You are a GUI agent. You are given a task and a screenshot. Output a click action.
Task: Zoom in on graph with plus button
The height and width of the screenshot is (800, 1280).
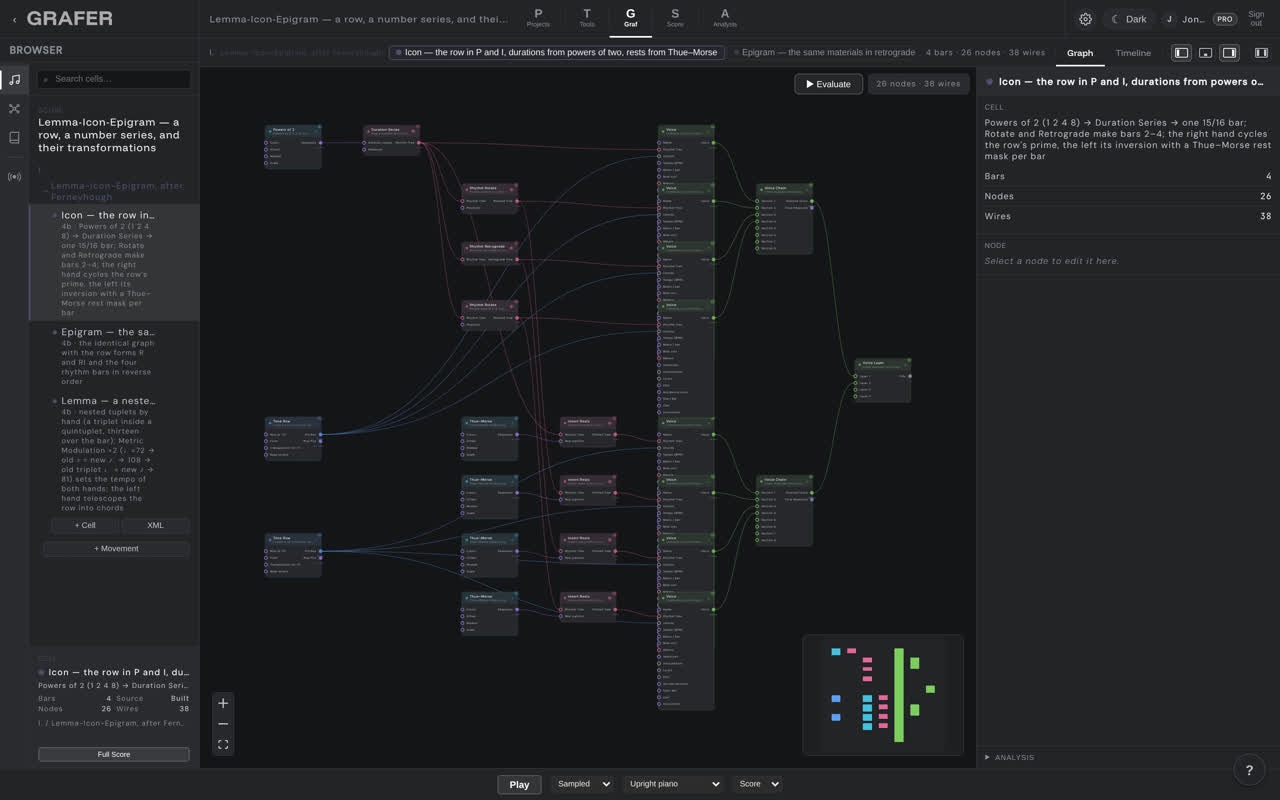(223, 703)
